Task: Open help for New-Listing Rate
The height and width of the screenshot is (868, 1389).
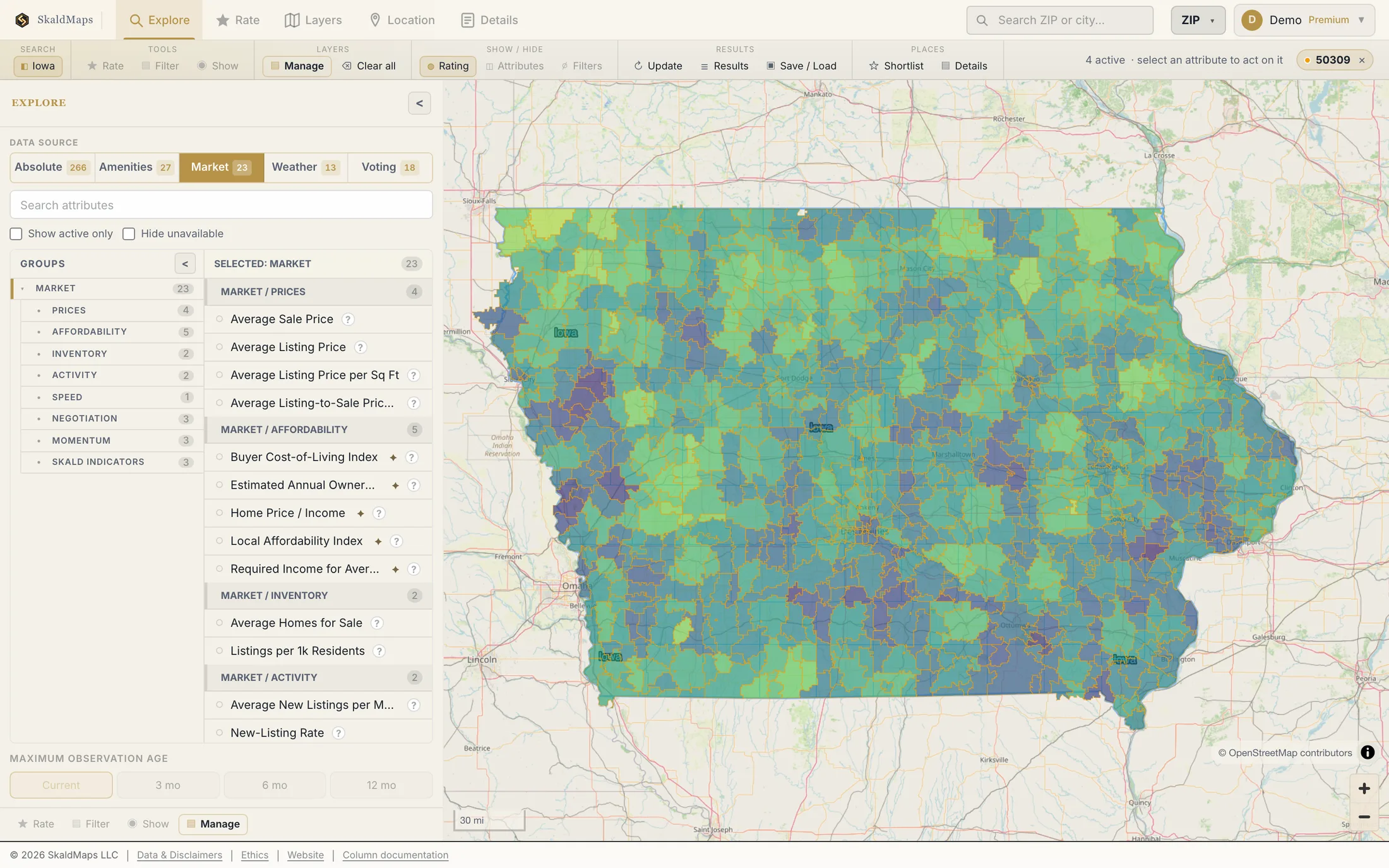Action: (338, 733)
